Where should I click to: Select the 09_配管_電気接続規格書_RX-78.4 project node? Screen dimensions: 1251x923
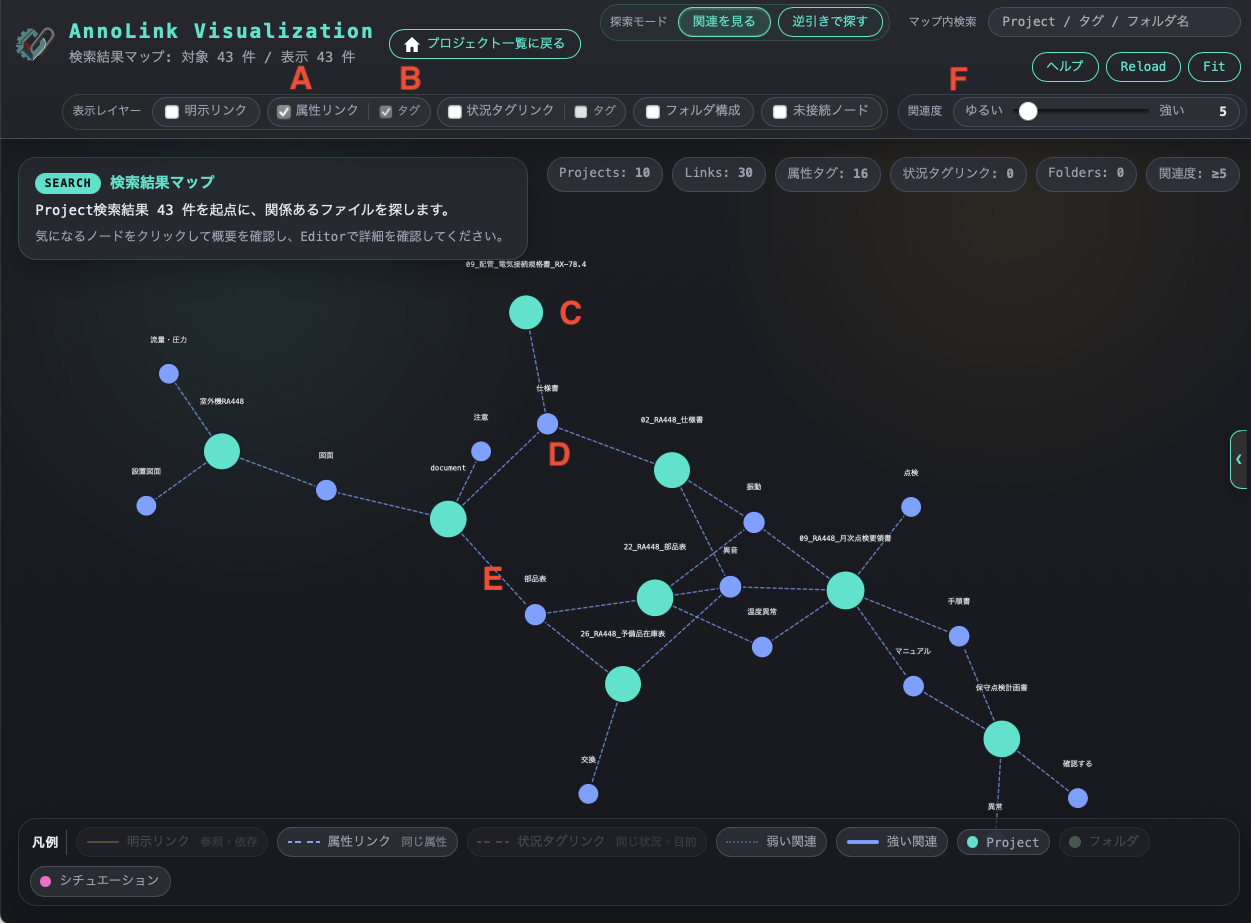pyautogui.click(x=526, y=312)
